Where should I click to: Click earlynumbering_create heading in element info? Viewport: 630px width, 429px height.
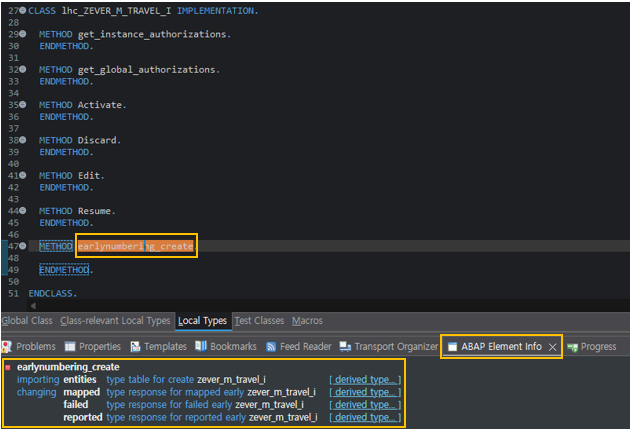click(x=68, y=367)
